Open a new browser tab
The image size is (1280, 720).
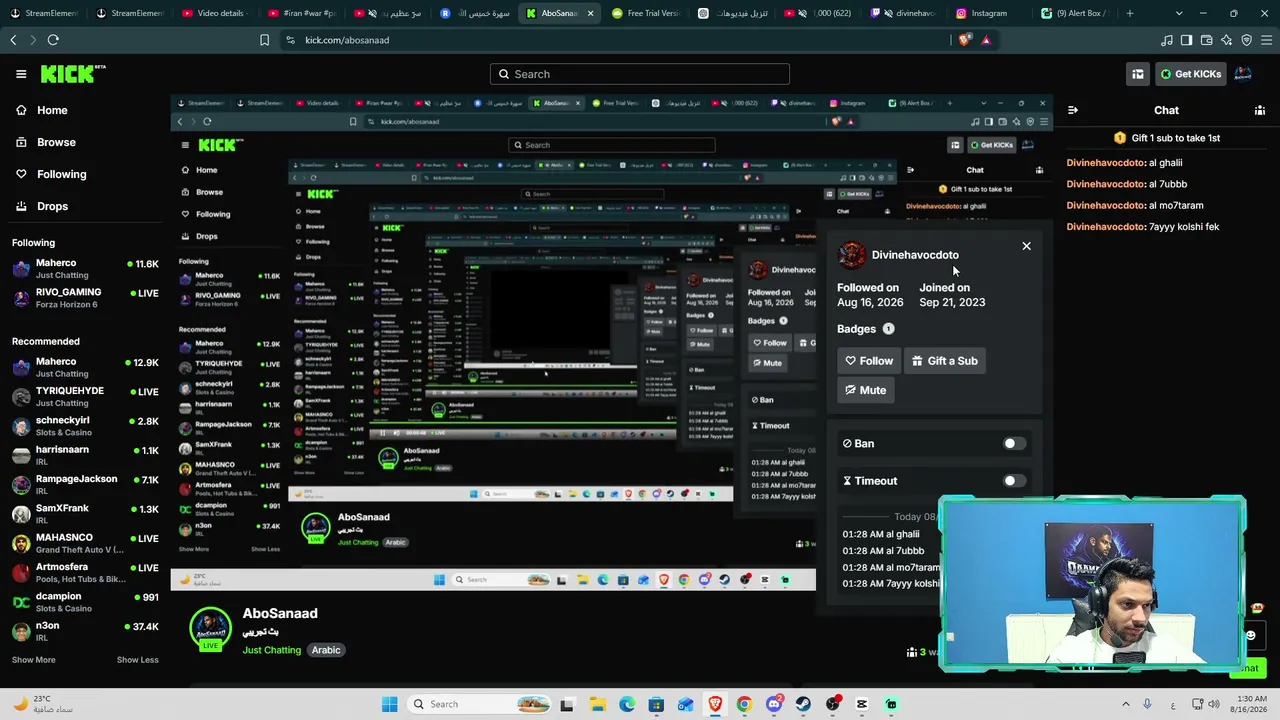click(1130, 13)
